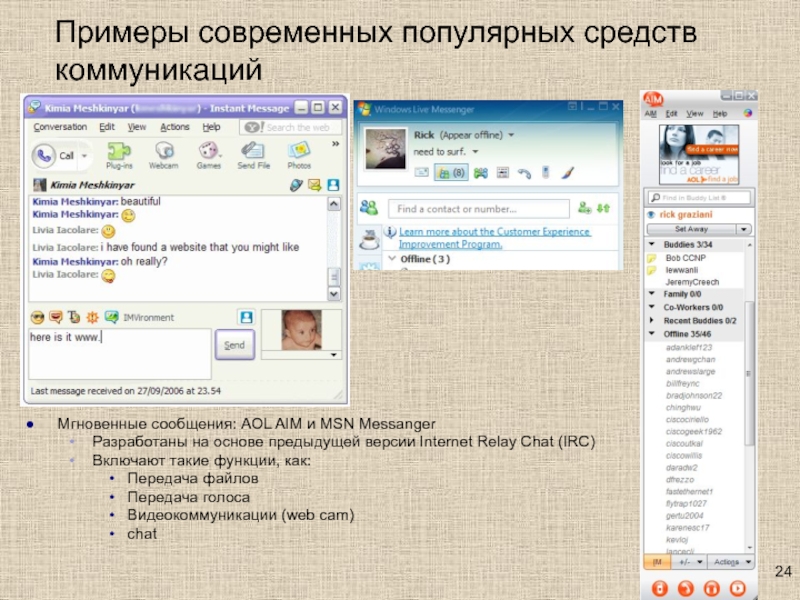Click the sunglasses emoticon icon
Viewport: 800px width, 600px height.
37,317
